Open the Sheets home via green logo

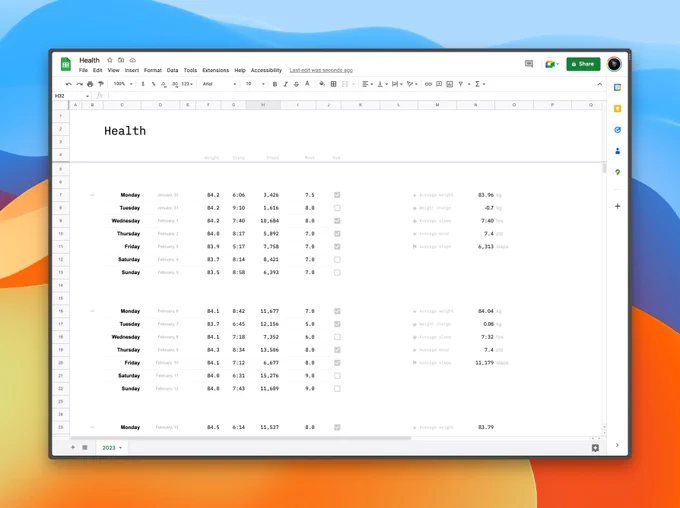pyautogui.click(x=65, y=64)
